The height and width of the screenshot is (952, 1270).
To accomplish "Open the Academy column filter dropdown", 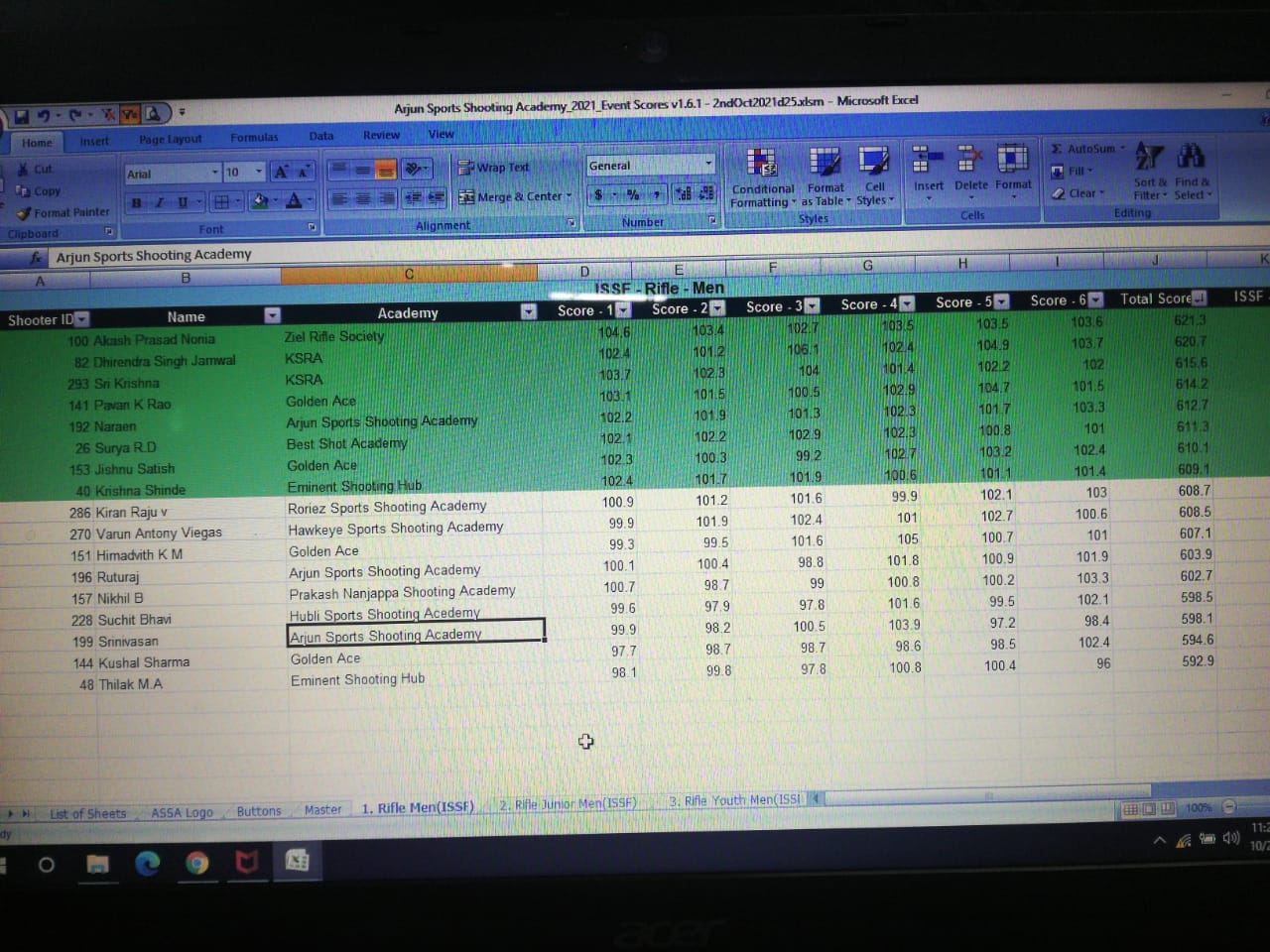I will tap(528, 311).
